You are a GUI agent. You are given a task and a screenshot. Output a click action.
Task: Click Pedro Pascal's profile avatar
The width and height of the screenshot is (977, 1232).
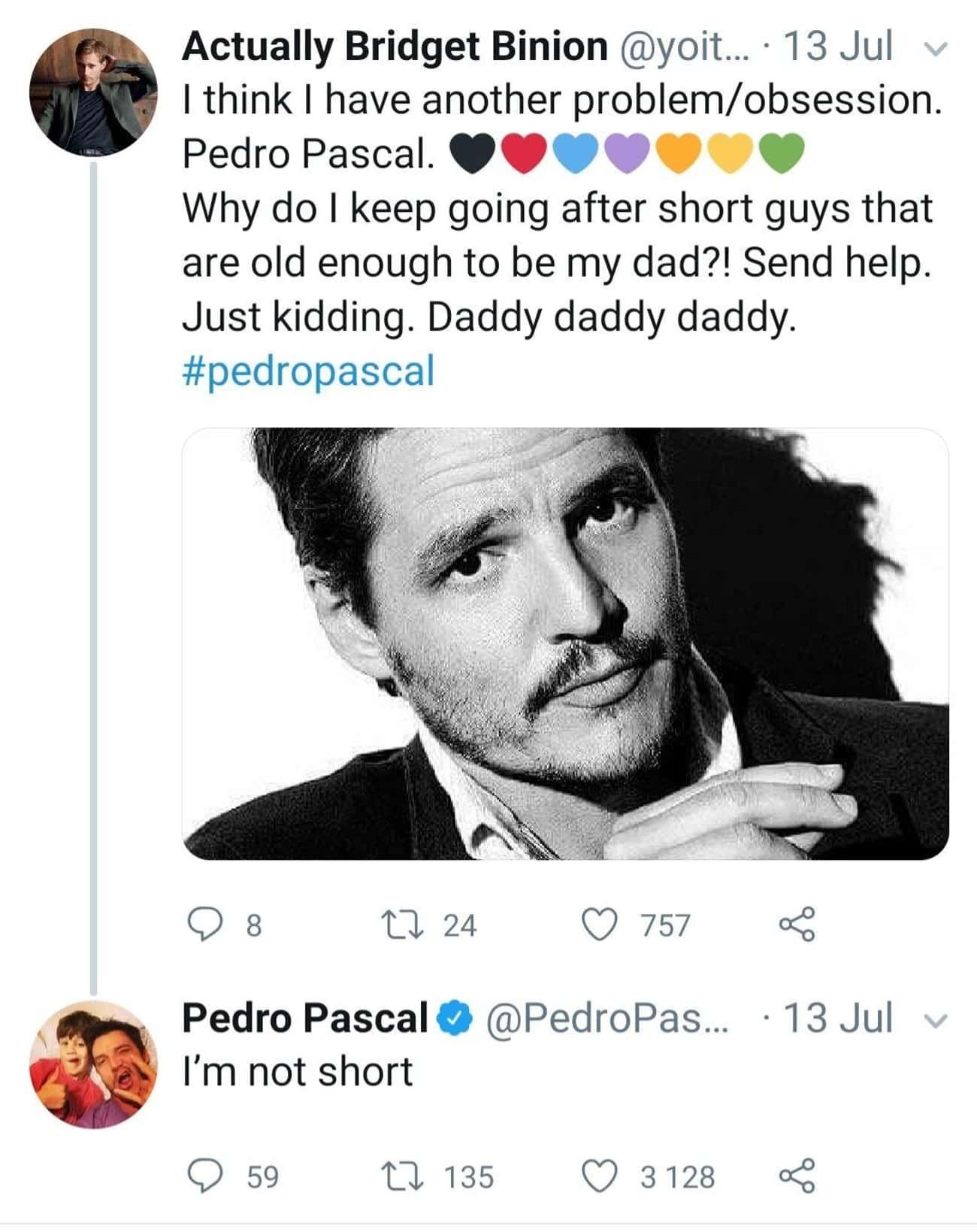tap(93, 1064)
